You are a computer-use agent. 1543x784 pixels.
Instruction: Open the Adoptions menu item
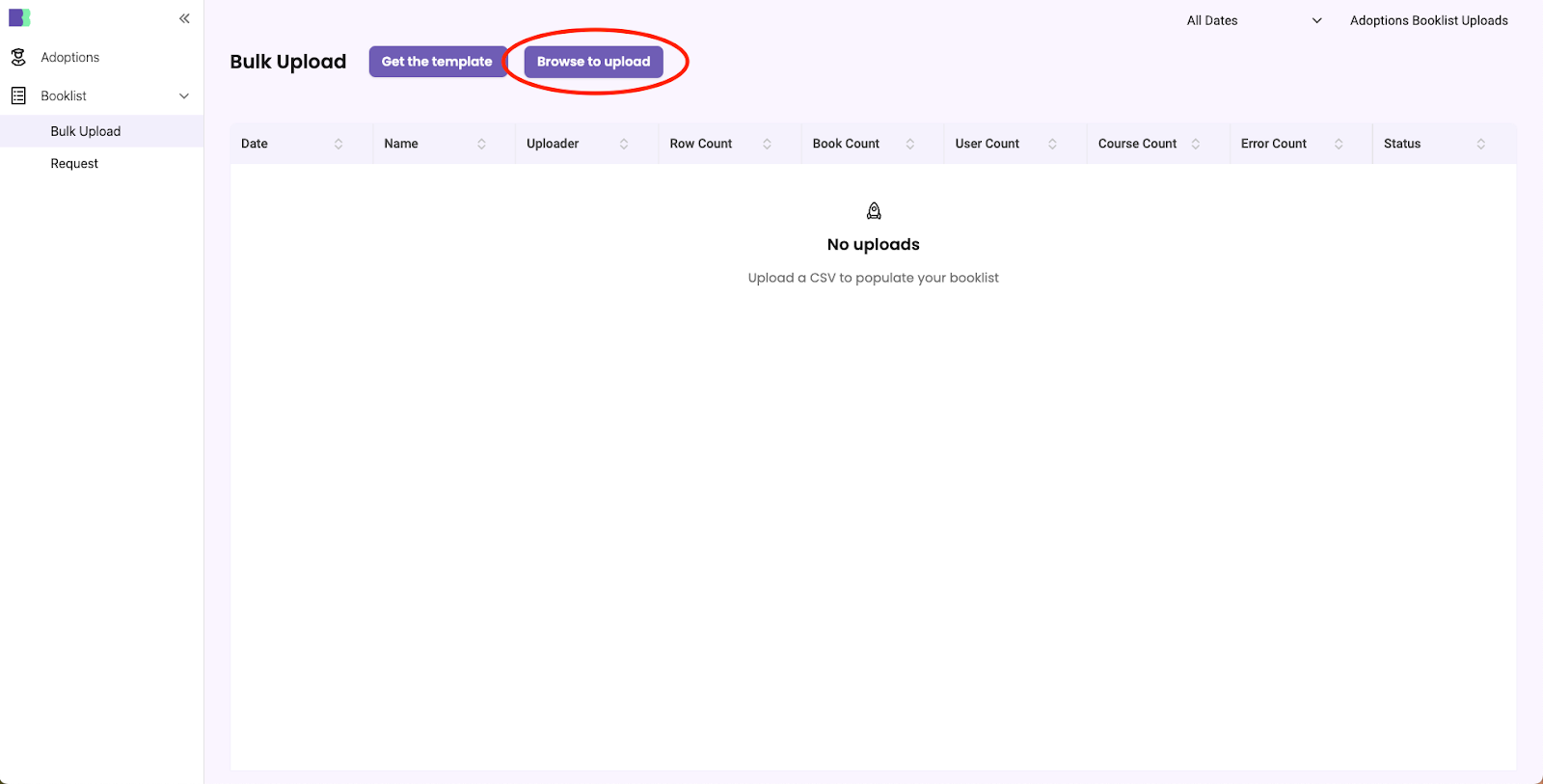pos(70,58)
